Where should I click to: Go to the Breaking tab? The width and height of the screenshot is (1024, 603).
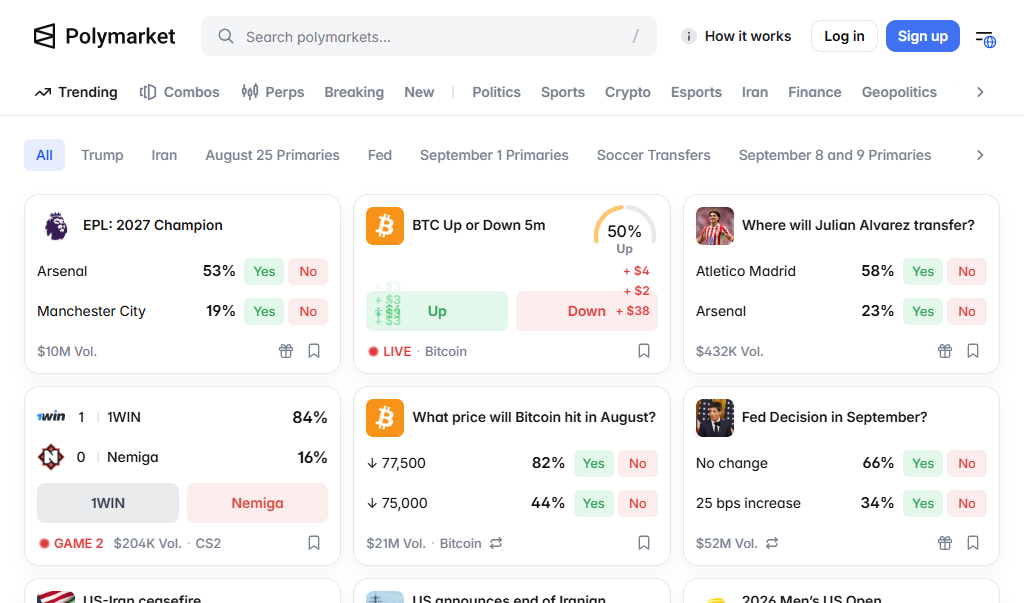tap(354, 92)
